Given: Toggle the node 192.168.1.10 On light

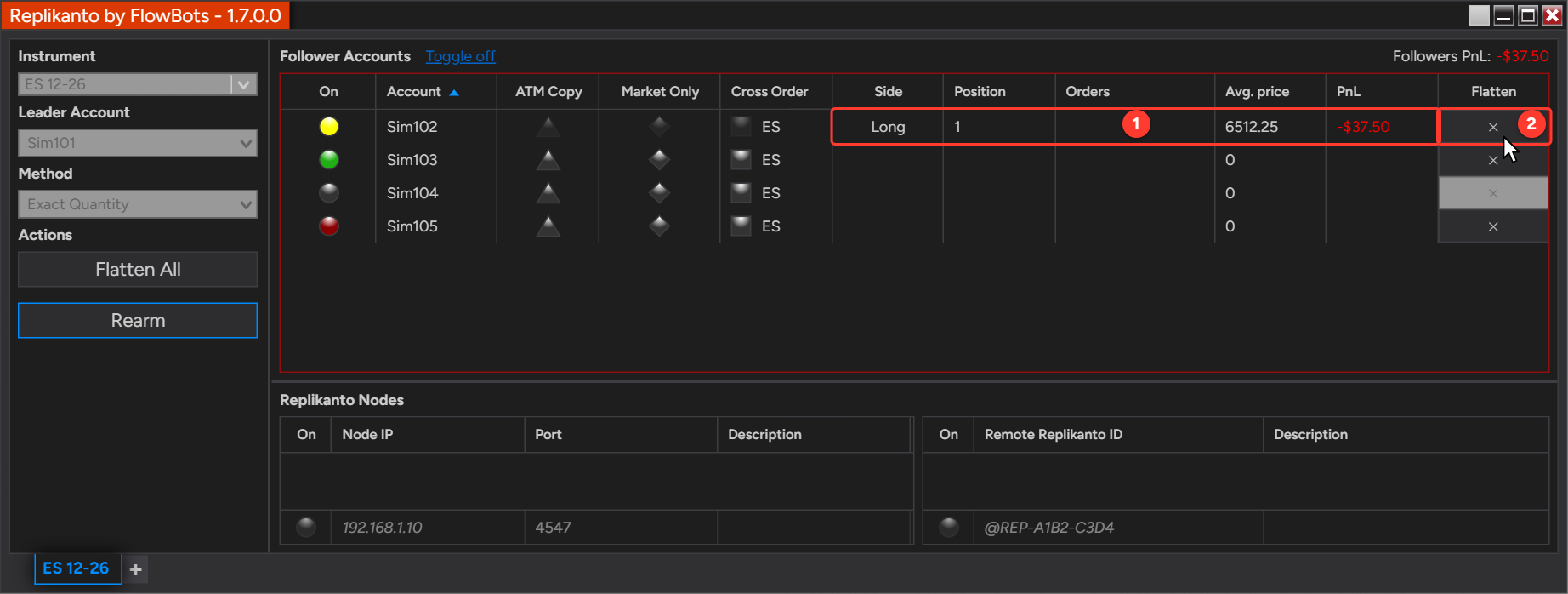Looking at the screenshot, I should click(306, 527).
